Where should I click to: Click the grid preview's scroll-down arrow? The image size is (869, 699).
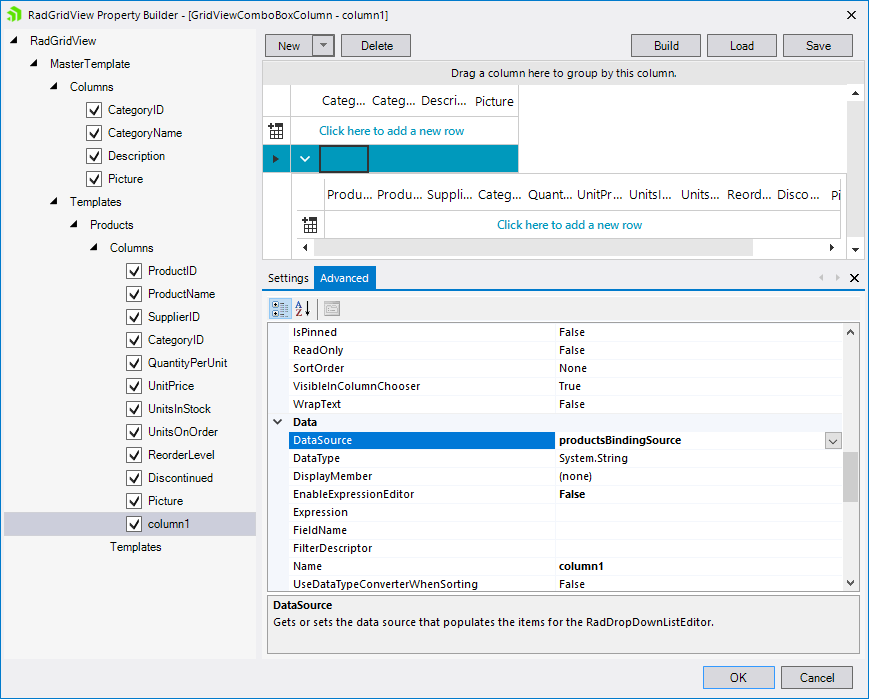click(x=855, y=250)
